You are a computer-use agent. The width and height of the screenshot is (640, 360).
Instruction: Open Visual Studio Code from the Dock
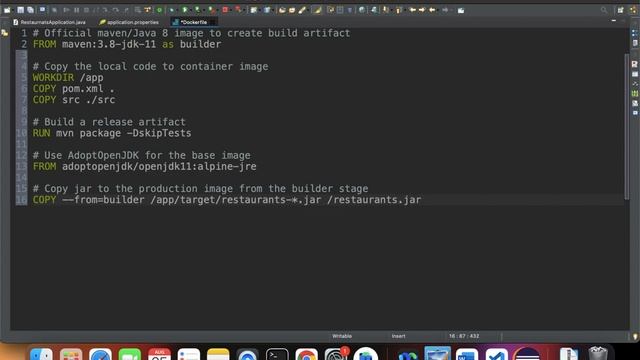pyautogui.click(x=496, y=354)
